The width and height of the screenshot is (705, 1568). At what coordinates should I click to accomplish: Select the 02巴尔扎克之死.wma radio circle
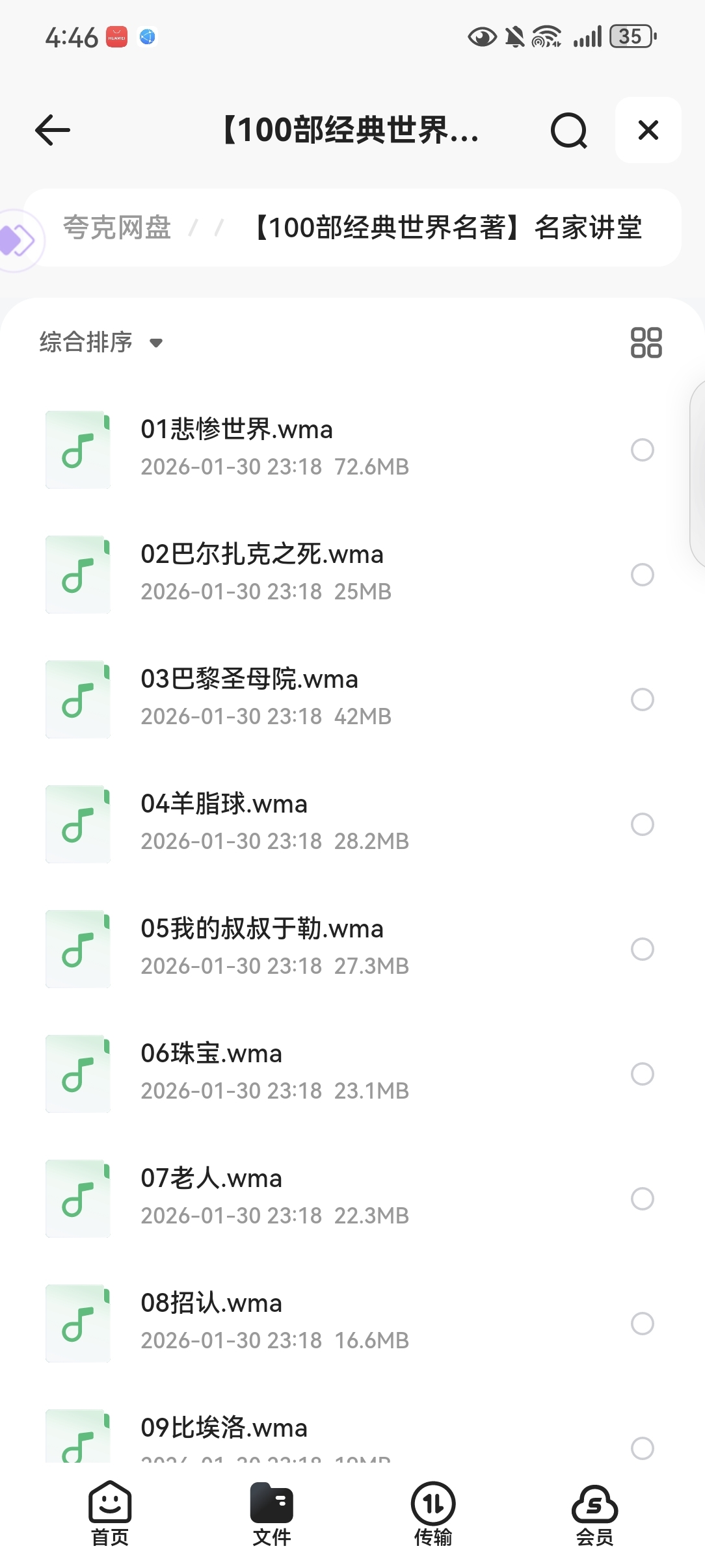tap(642, 575)
